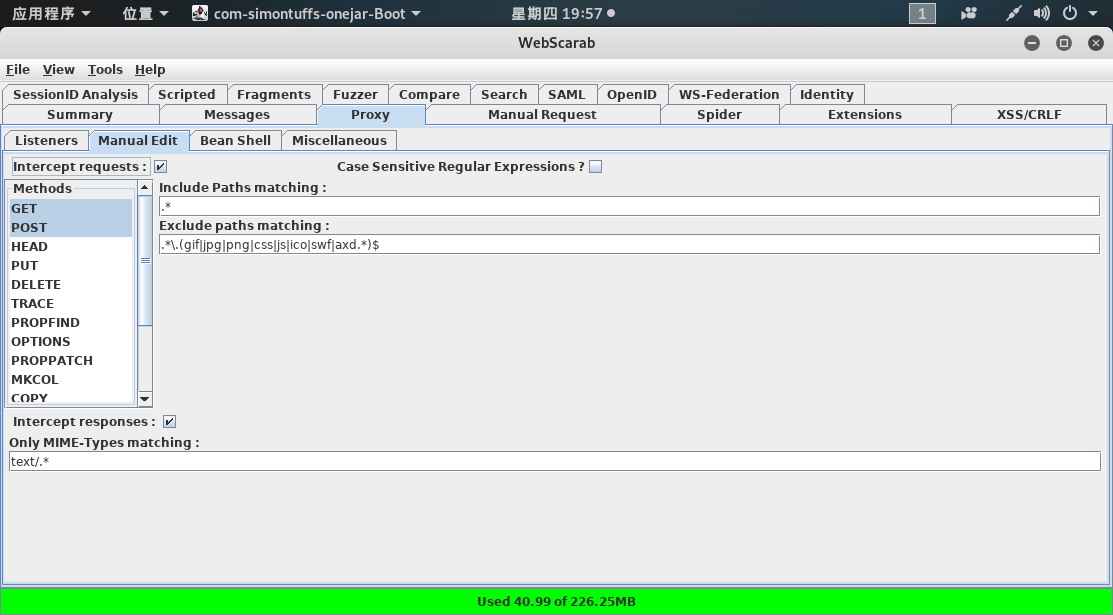1113x615 pixels.
Task: Maximize the WebScarab window
Action: click(1063, 43)
